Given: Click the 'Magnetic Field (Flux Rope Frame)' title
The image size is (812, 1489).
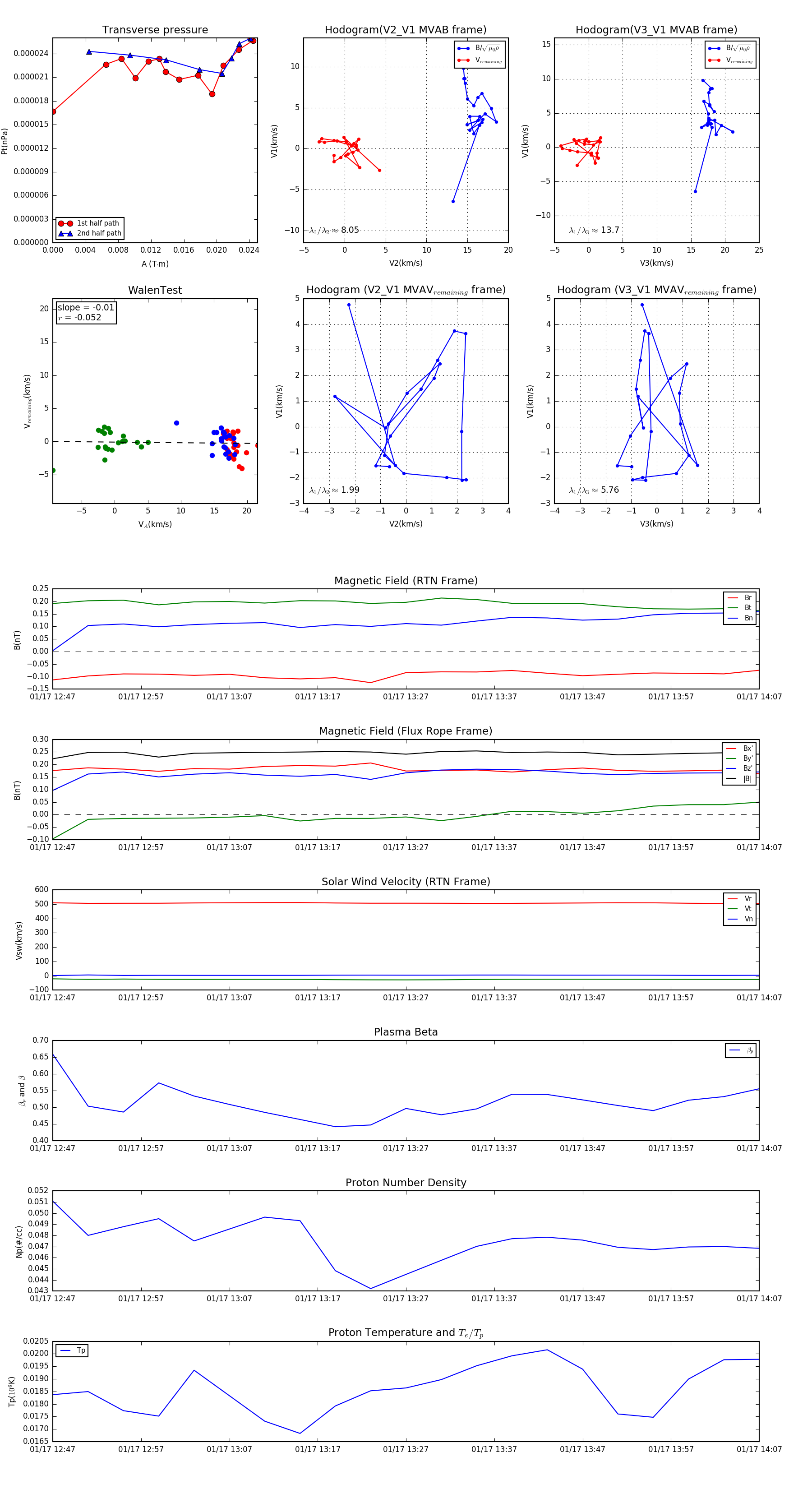Looking at the screenshot, I should click(406, 731).
